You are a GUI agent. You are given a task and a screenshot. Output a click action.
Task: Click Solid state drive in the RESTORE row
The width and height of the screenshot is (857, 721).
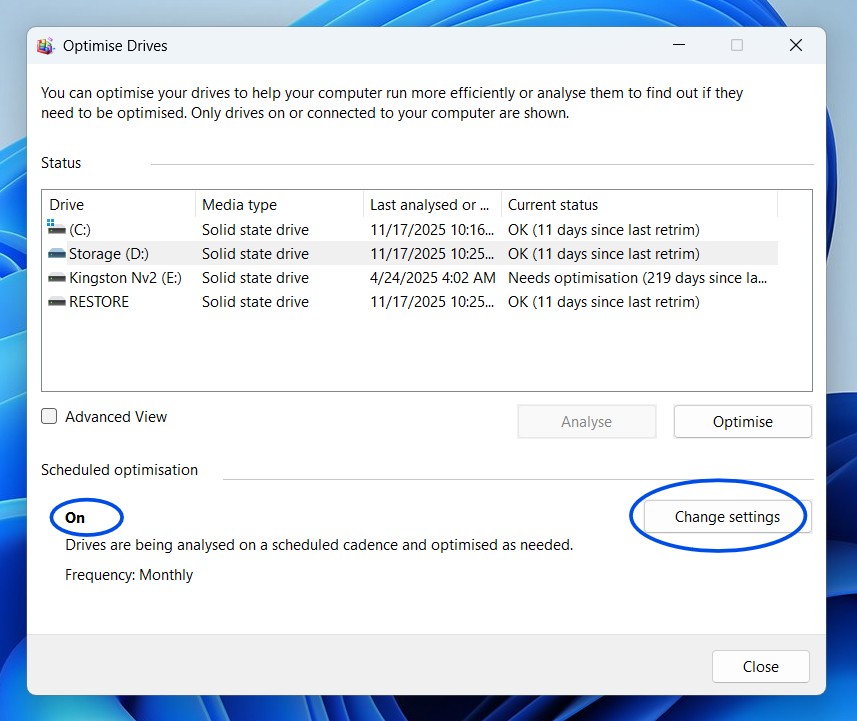[x=255, y=302]
